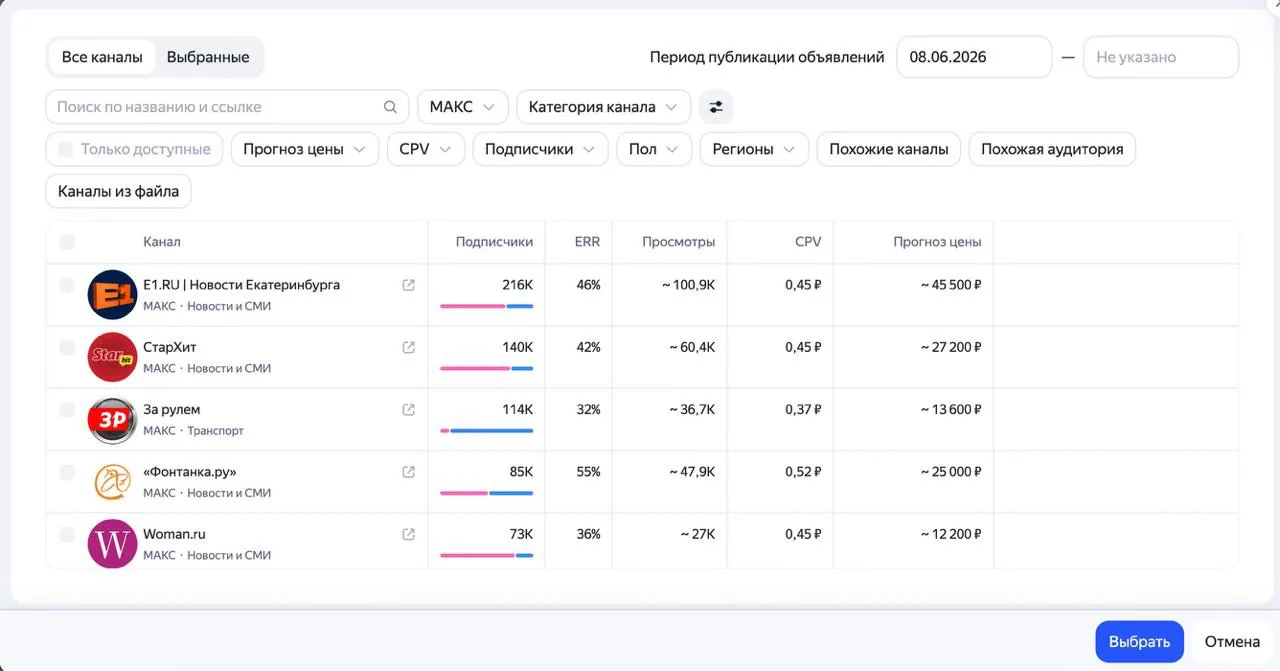The height and width of the screenshot is (671, 1280).
Task: Open the Прогноз цены filter dropdown
Action: click(x=305, y=149)
